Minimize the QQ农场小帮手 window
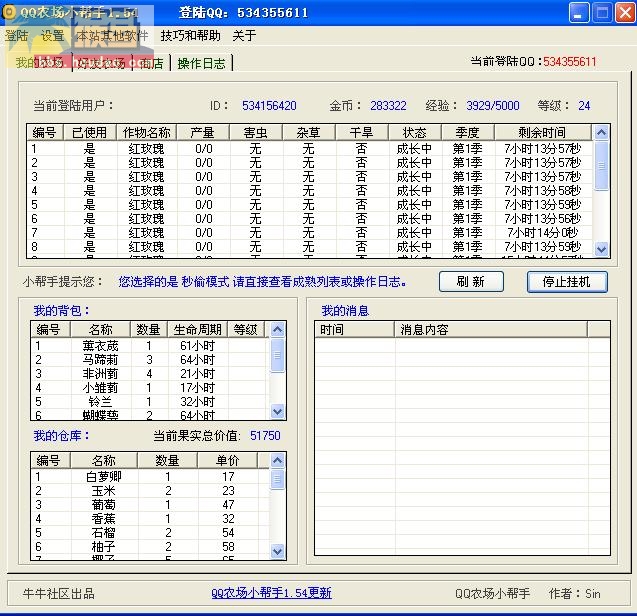 pyautogui.click(x=578, y=13)
